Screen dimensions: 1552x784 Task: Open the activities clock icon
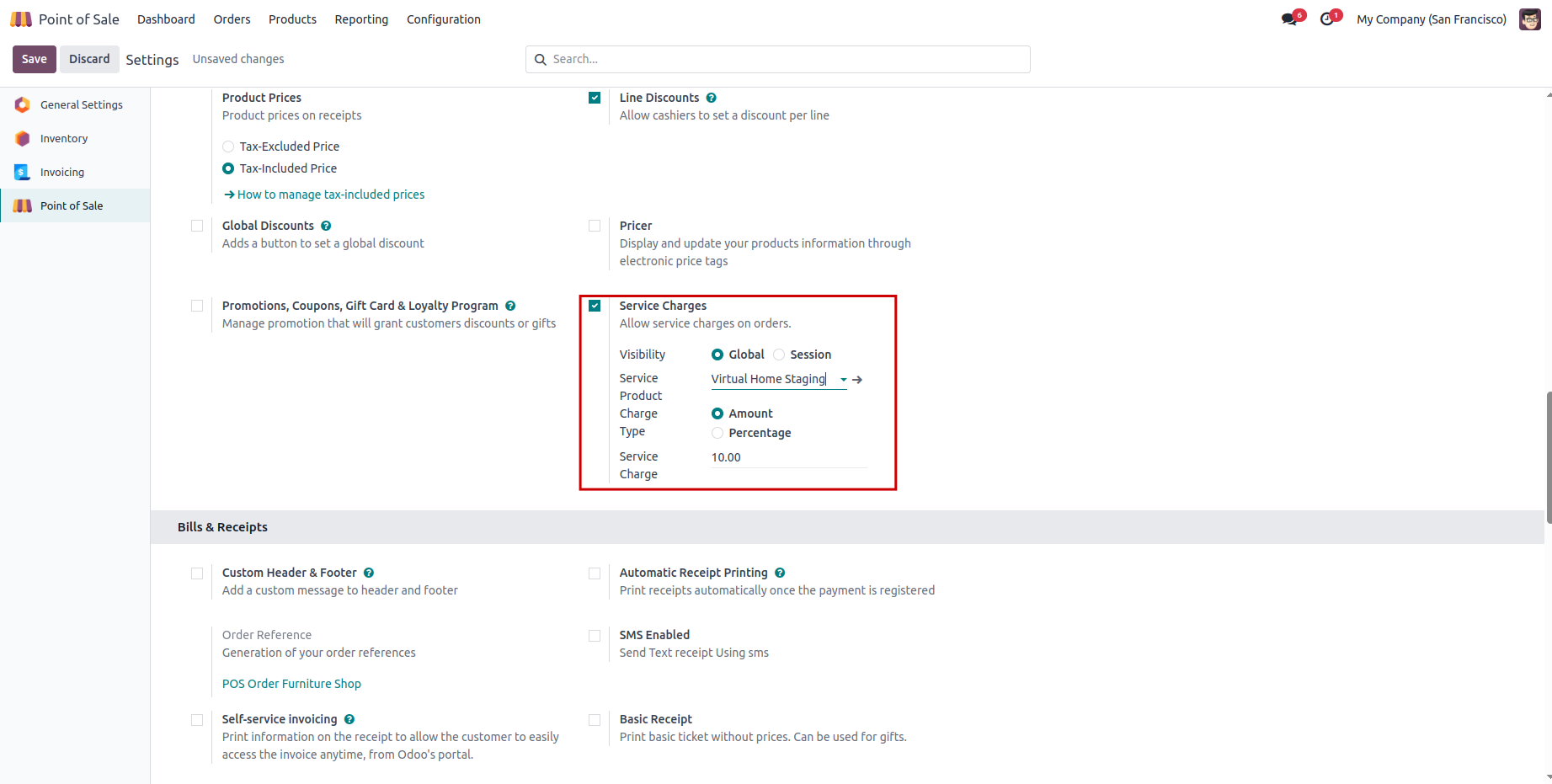tap(1327, 19)
